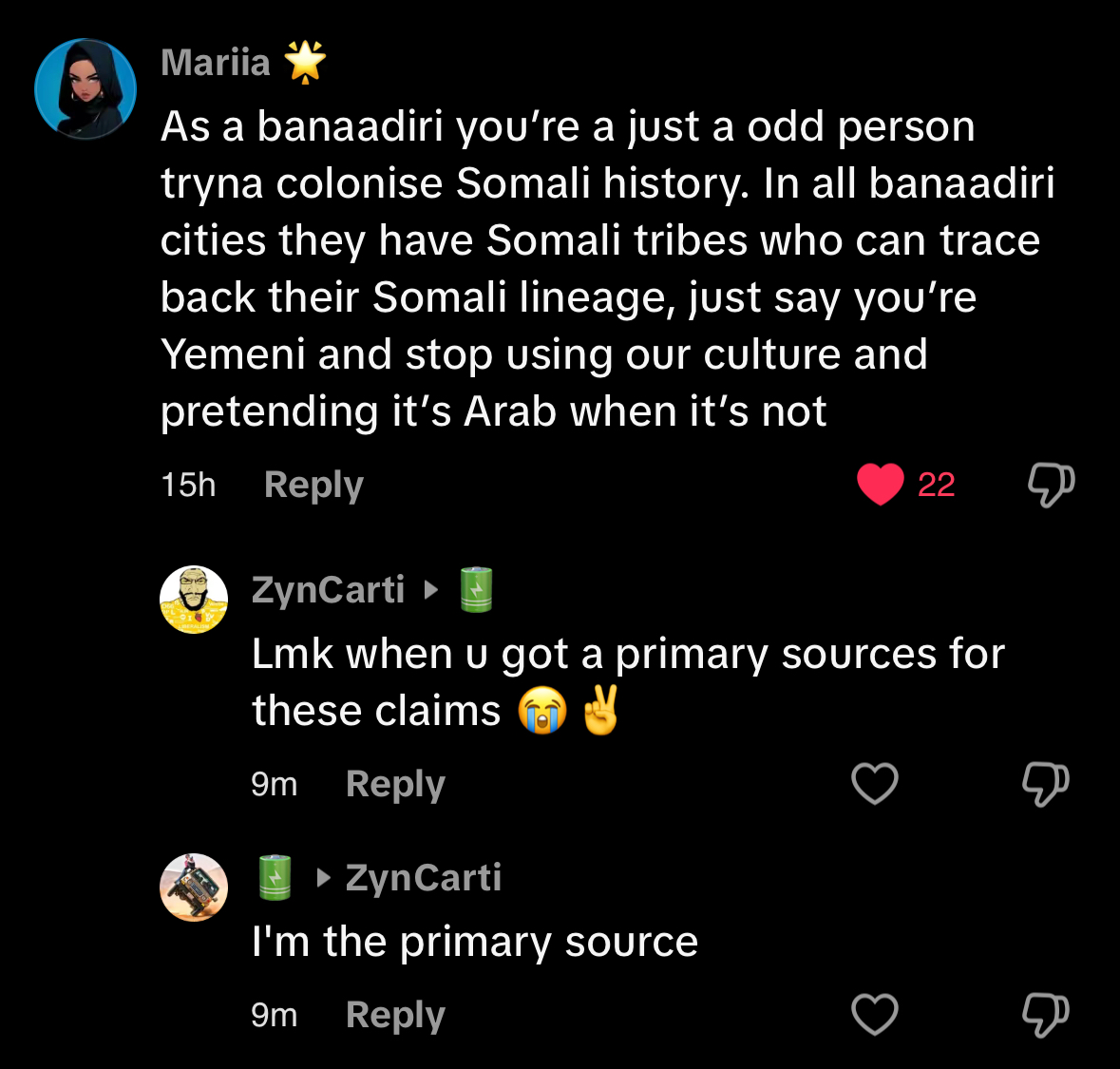Open Mariia's profile avatar
The image size is (1120, 1069).
coord(85,89)
